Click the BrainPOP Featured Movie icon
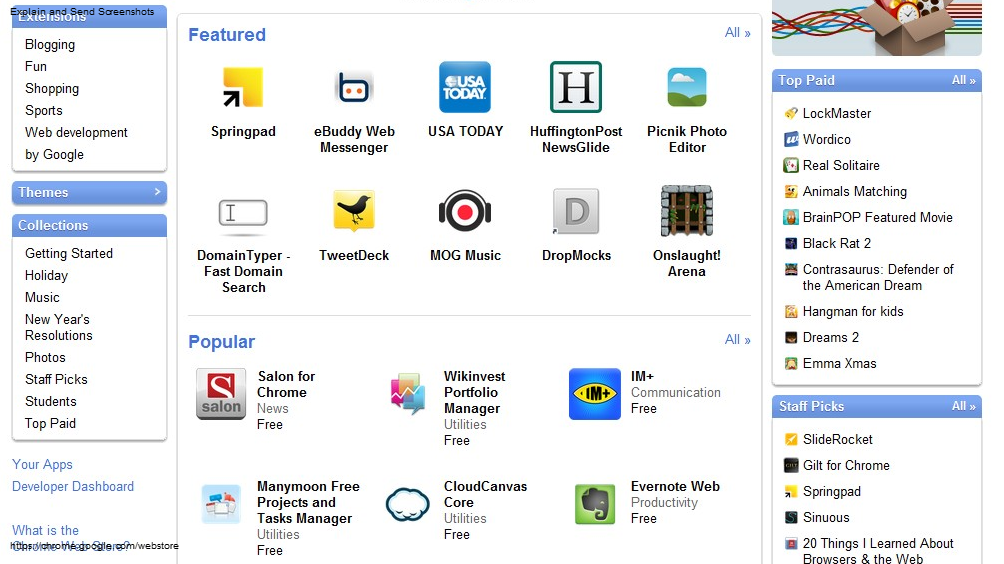Image resolution: width=1004 pixels, height=564 pixels. (x=791, y=218)
